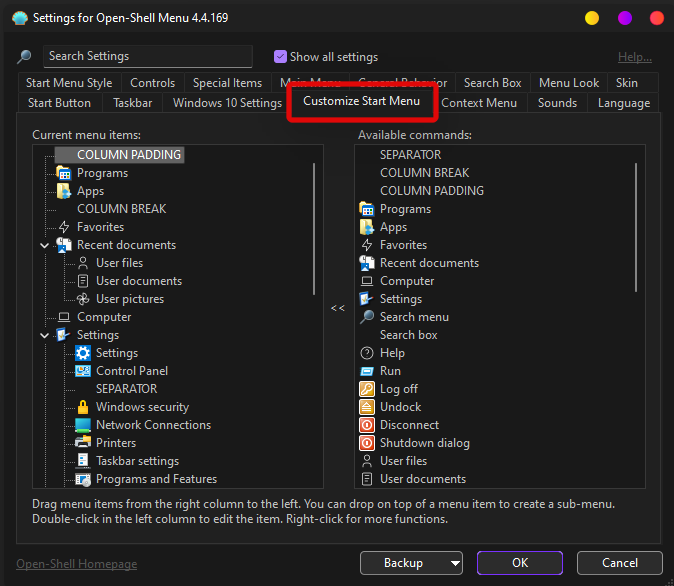Select the Printers icon in the left list

coord(83,443)
